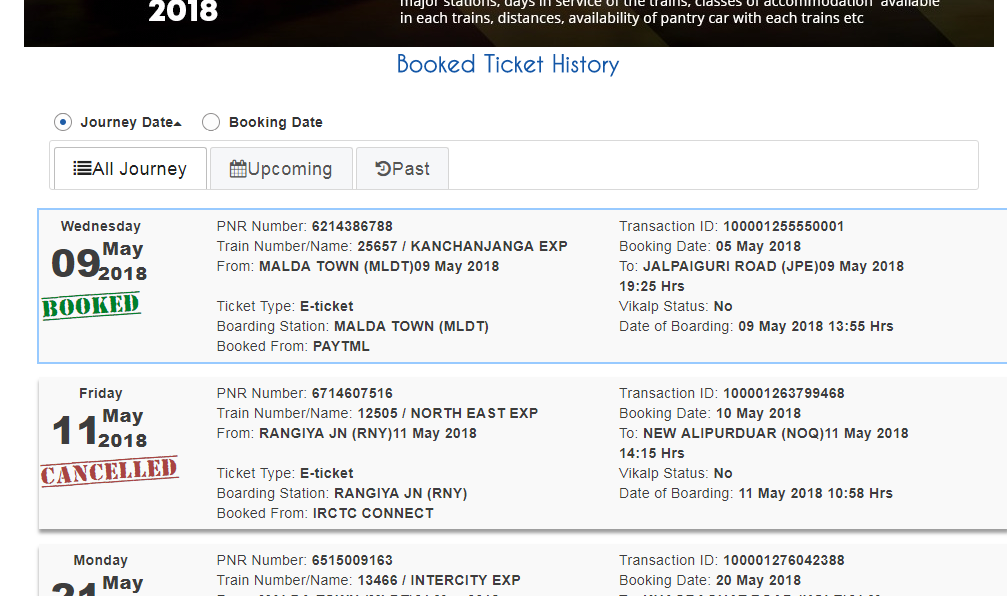This screenshot has width=1007, height=596.
Task: Click the Booked Ticket History heading
Action: 507,65
